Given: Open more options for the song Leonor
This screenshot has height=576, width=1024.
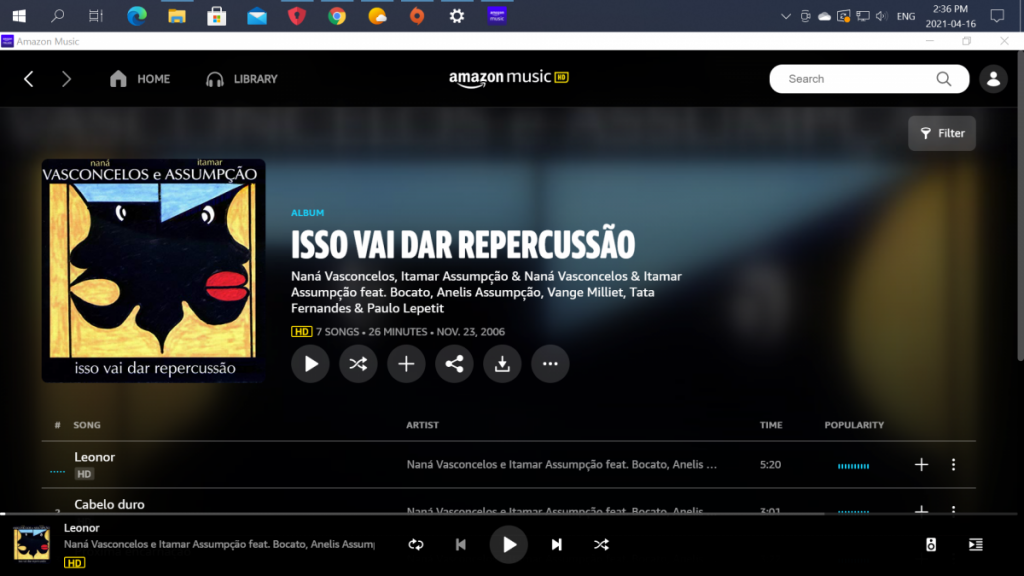Looking at the screenshot, I should (x=953, y=465).
